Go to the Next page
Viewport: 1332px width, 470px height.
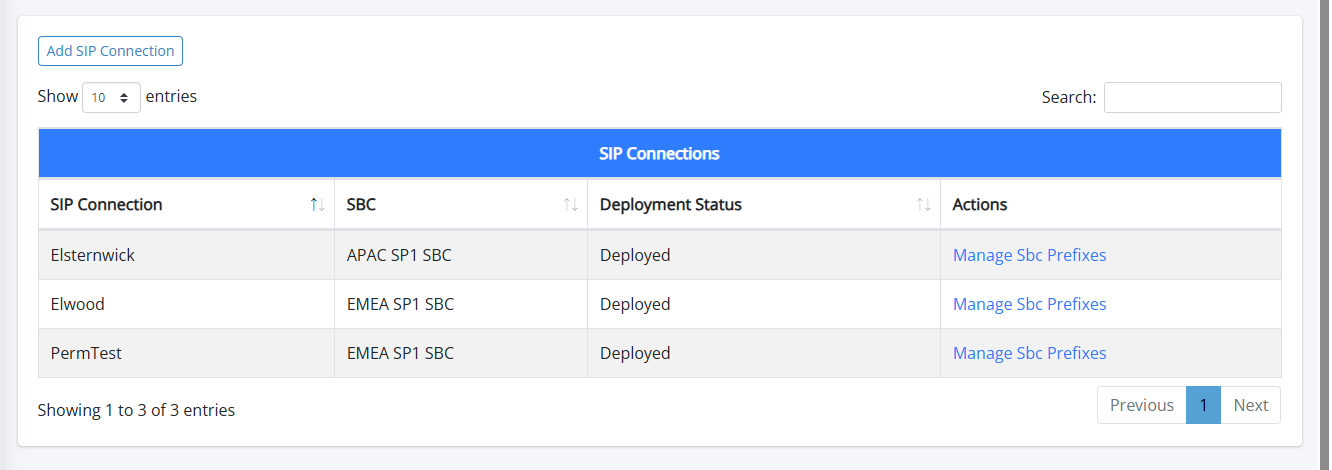click(1250, 405)
